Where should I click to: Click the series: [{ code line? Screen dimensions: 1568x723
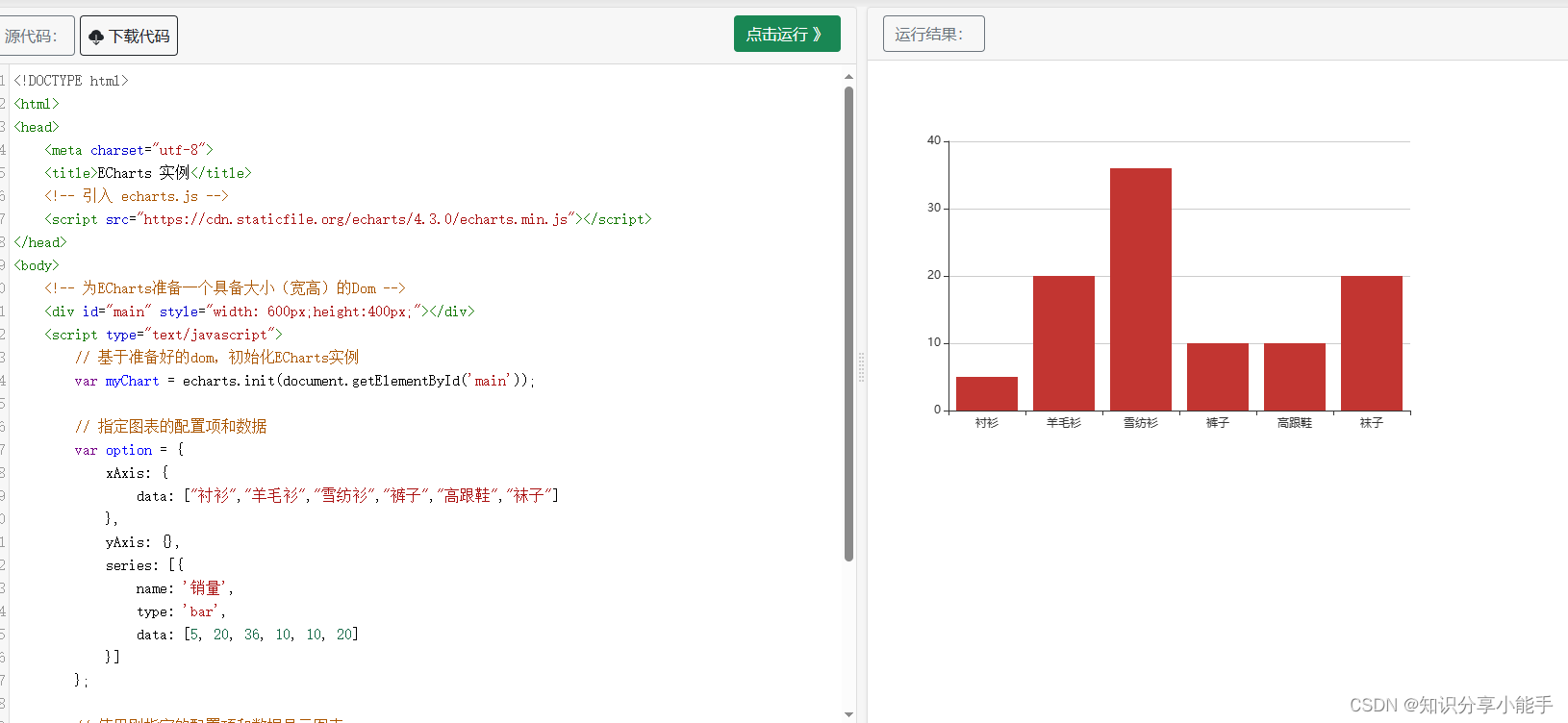click(x=144, y=565)
